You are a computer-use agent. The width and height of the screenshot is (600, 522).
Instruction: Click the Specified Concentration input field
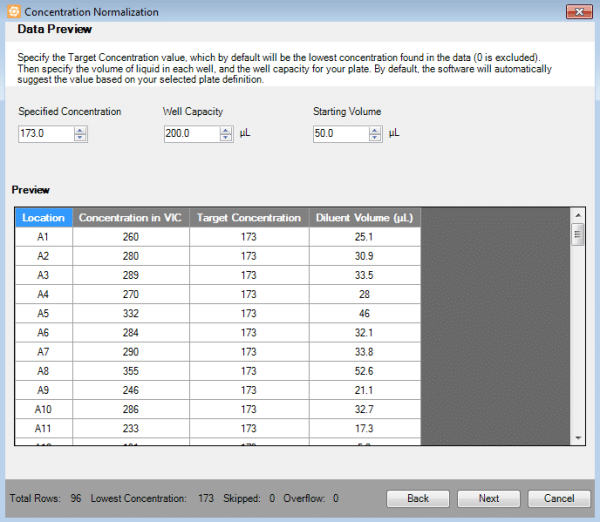click(46, 134)
